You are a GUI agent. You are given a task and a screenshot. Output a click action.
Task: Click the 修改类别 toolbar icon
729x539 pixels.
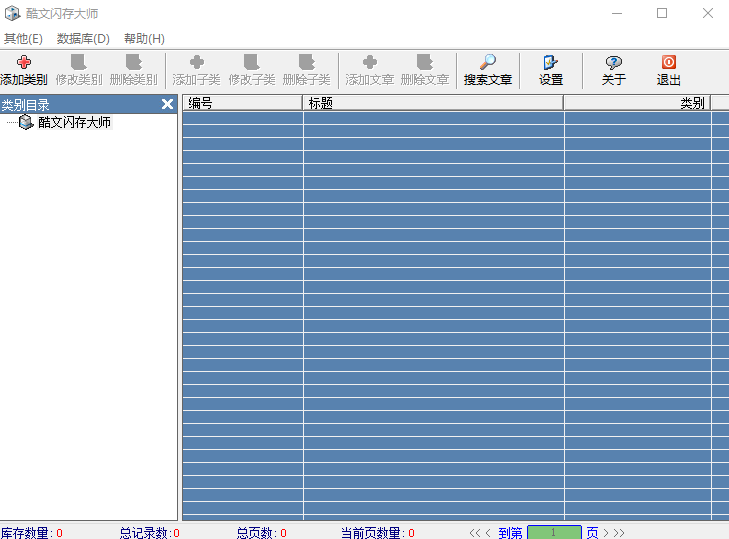pyautogui.click(x=78, y=62)
